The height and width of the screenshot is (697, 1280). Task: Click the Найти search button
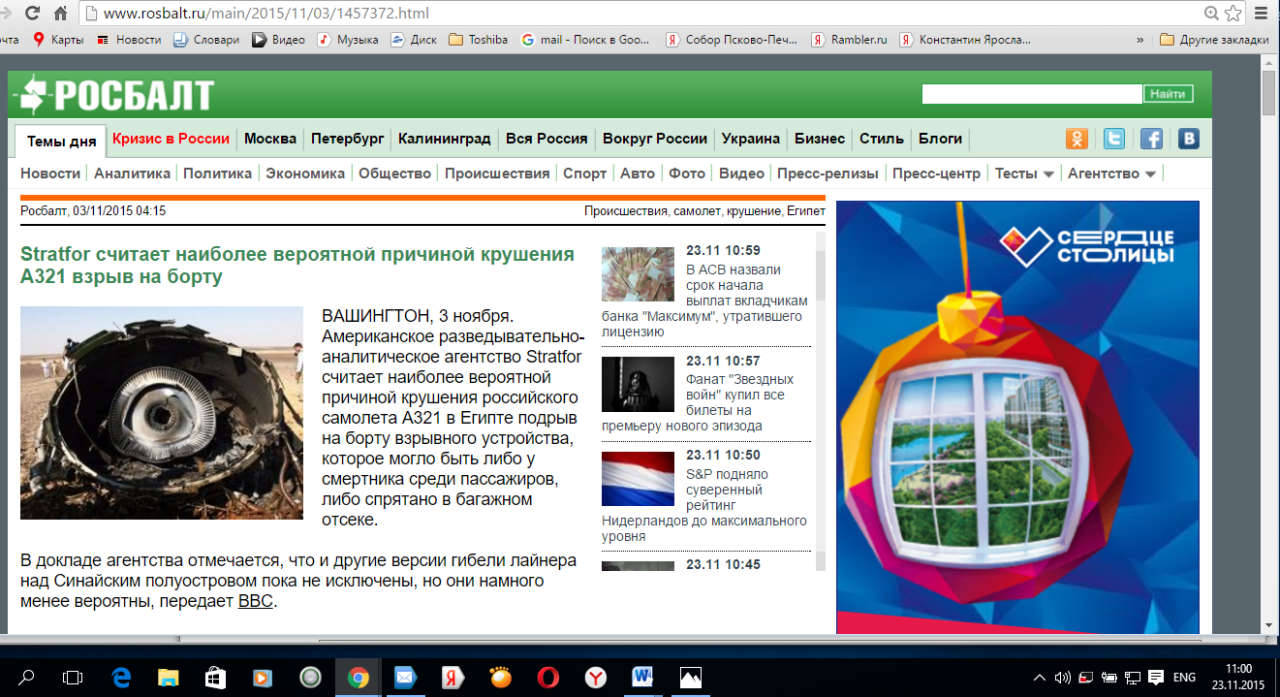[1168, 94]
